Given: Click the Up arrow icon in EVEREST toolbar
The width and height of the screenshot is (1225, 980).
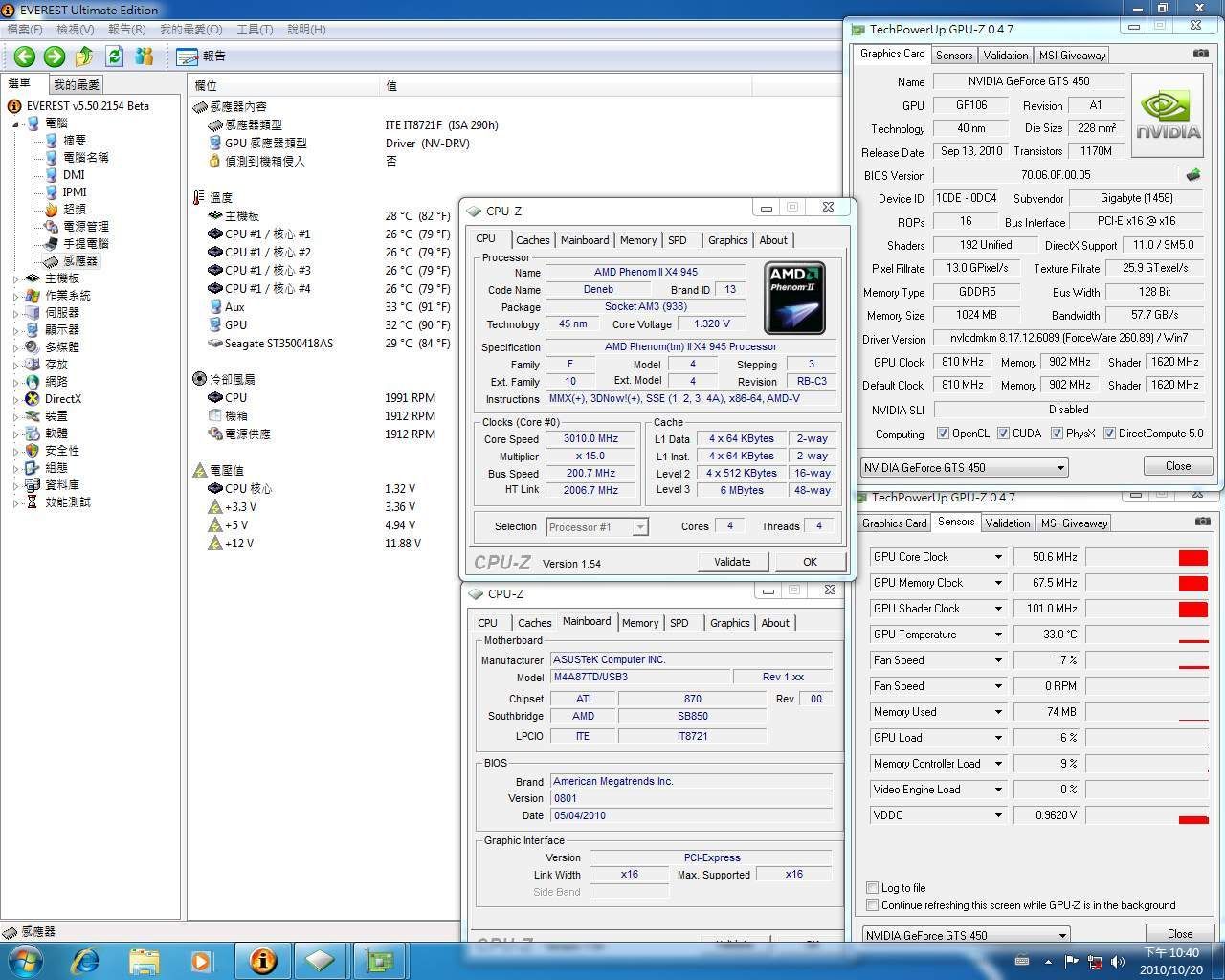Looking at the screenshot, I should point(84,56).
